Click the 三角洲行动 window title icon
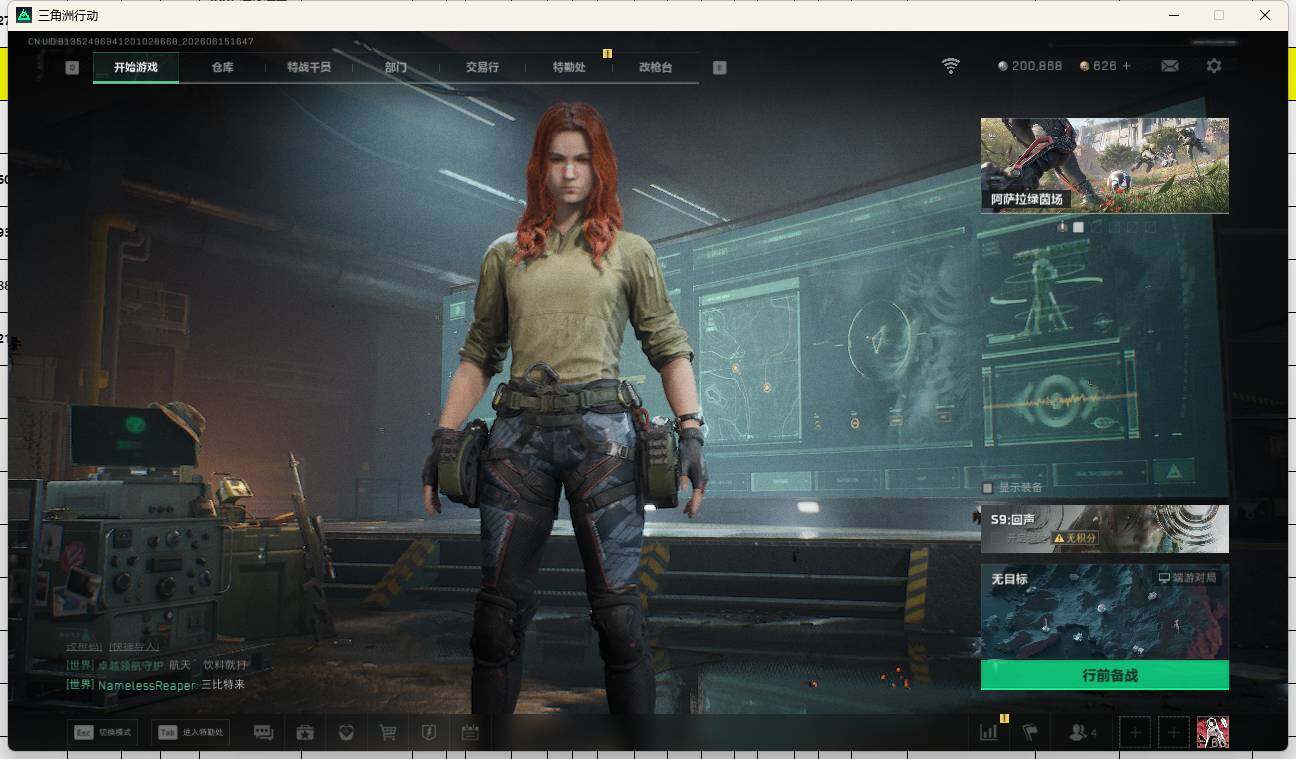This screenshot has height=759, width=1296. pyautogui.click(x=24, y=15)
